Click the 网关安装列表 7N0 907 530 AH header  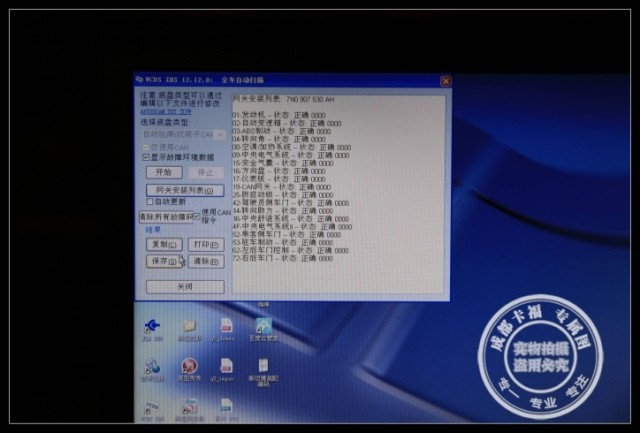click(283, 99)
